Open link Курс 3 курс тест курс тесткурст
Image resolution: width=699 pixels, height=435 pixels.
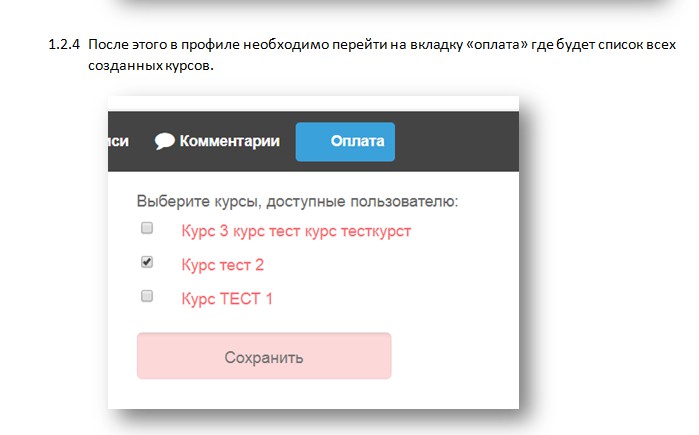[x=296, y=231]
